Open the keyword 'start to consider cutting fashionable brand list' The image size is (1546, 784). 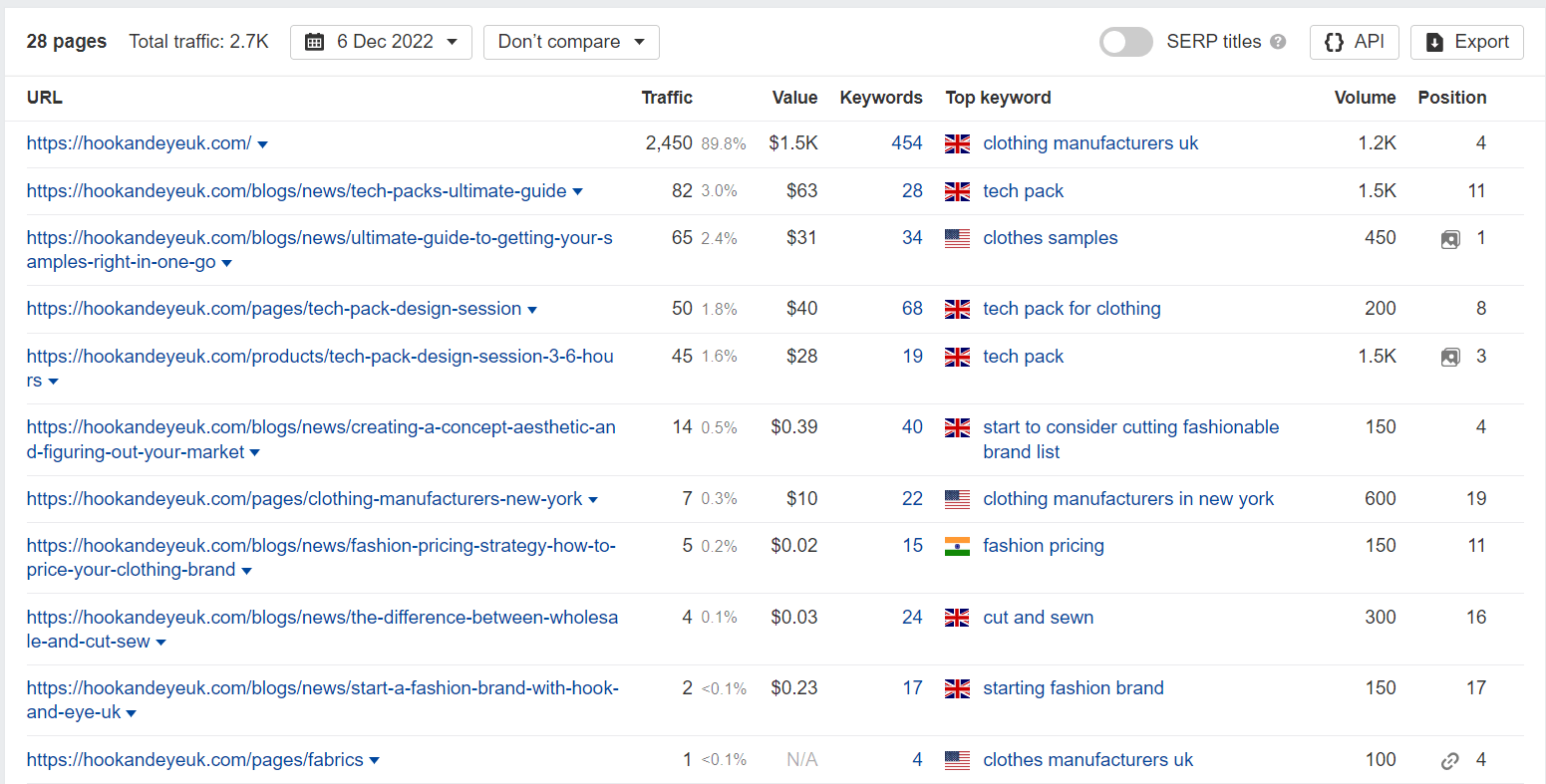(x=1130, y=439)
